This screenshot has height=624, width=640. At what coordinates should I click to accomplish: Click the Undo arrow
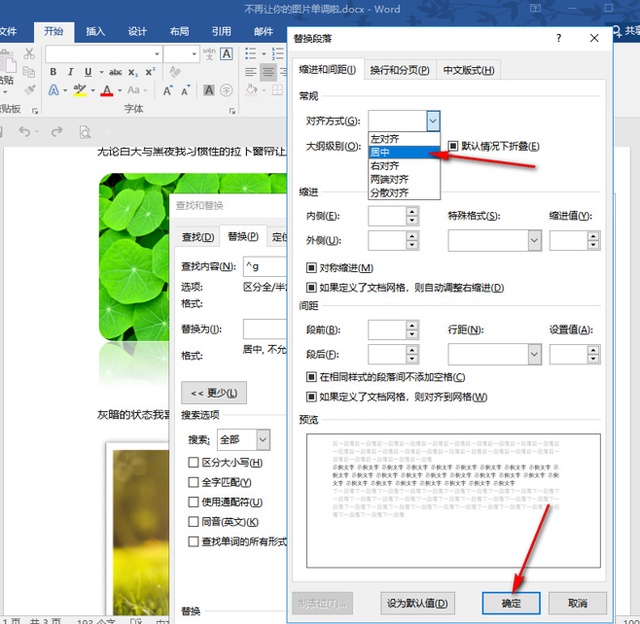(24, 131)
